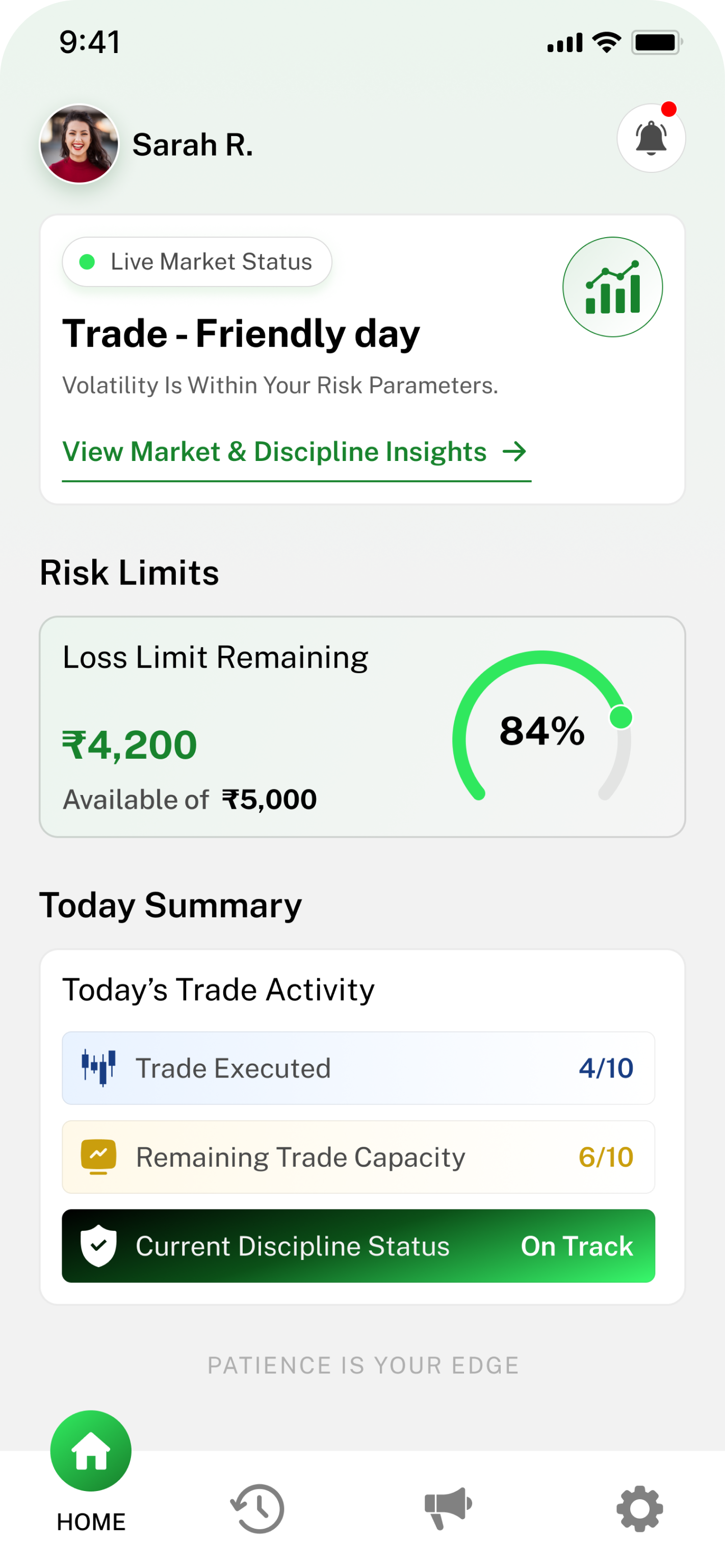The width and height of the screenshot is (725, 1568).
Task: Click the candlestick icon in Trade Executed
Action: pos(98,1068)
